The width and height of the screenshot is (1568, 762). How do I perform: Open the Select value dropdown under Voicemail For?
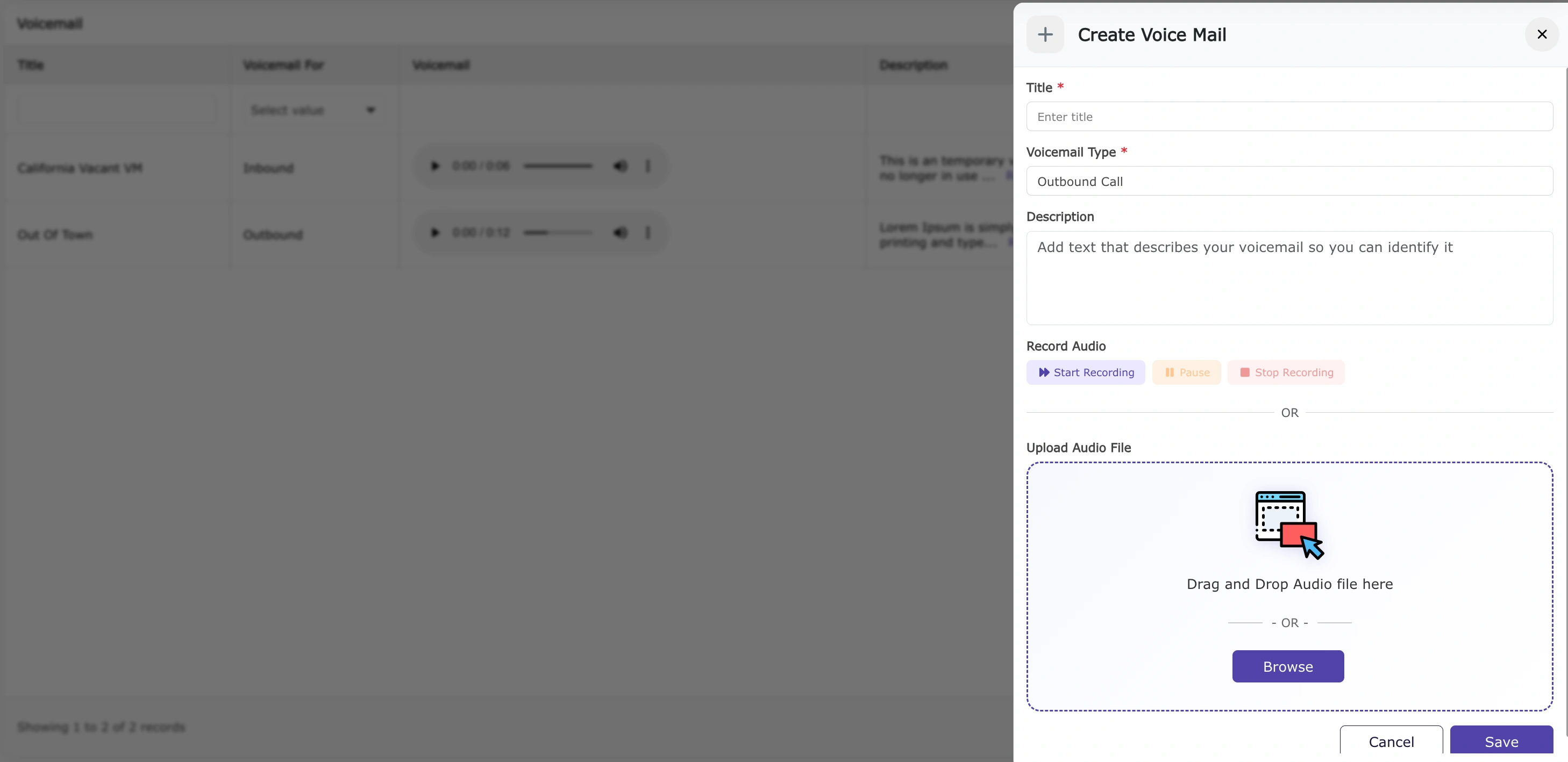312,110
